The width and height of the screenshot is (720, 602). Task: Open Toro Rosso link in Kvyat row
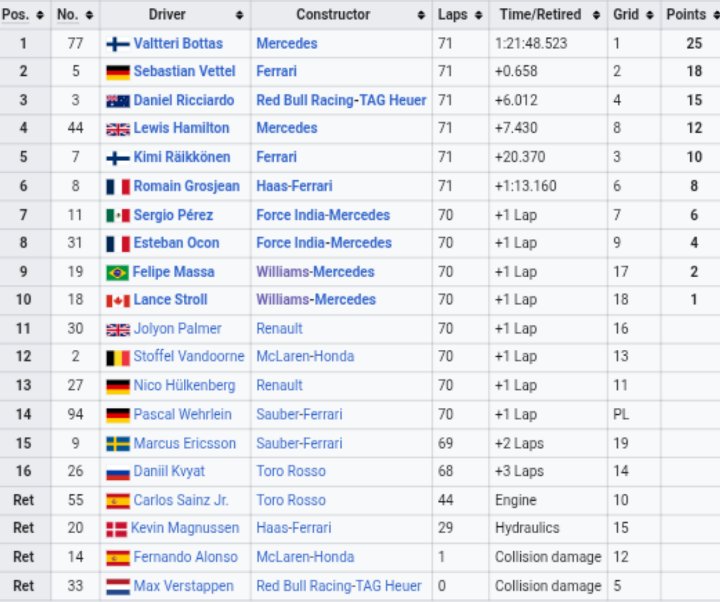point(291,471)
